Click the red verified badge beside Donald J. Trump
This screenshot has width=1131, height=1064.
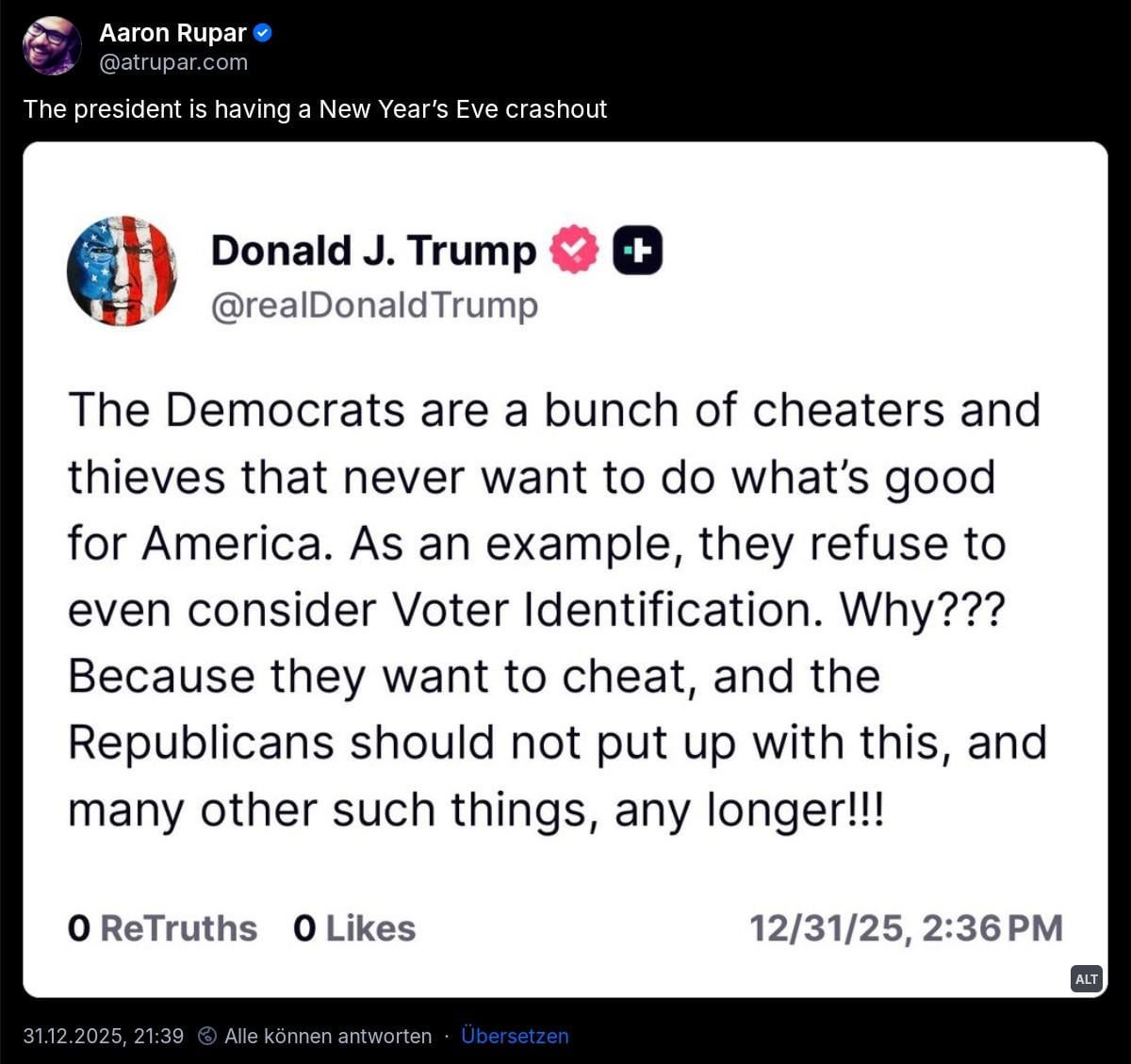(574, 250)
